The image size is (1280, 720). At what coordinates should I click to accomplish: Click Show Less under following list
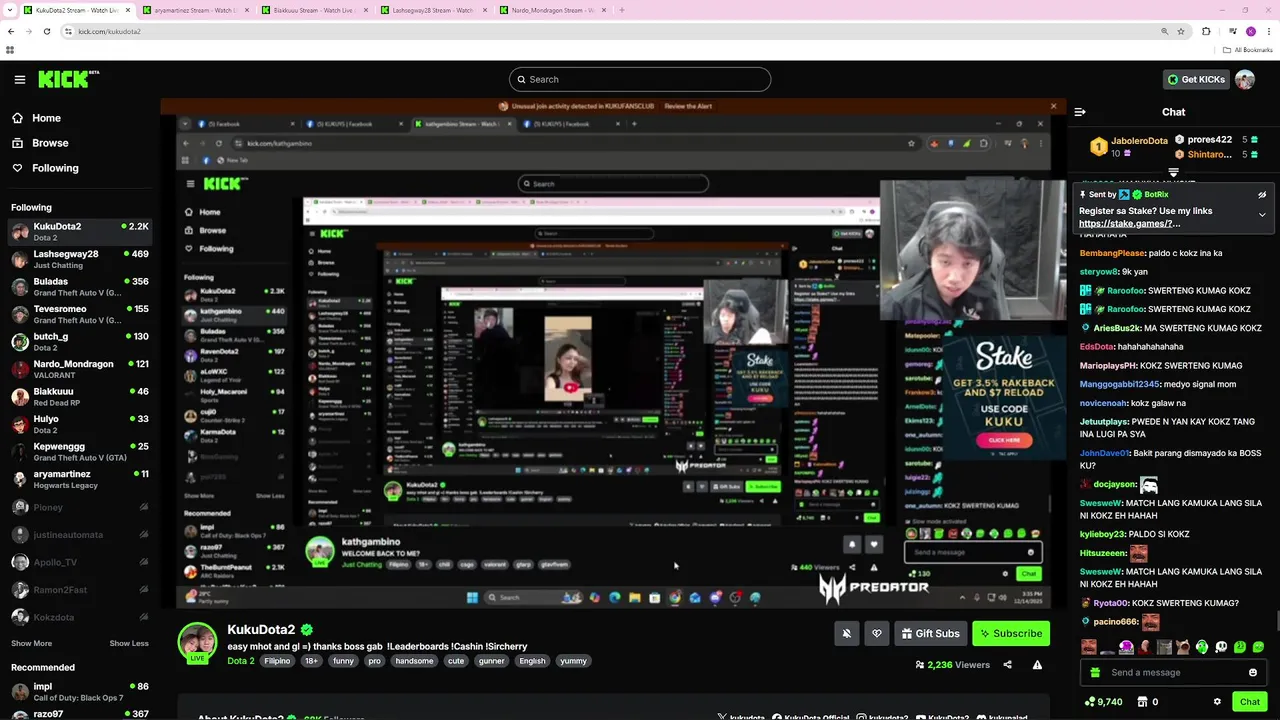coord(129,644)
